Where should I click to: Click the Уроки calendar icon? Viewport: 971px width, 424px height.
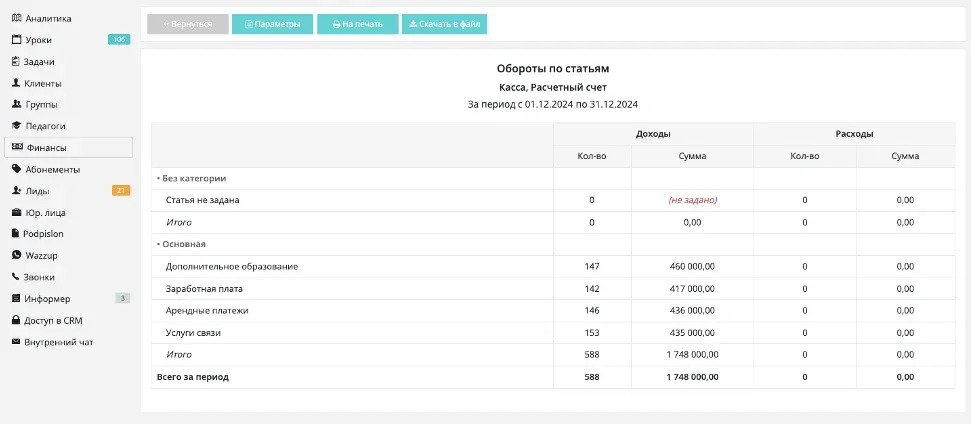(17, 40)
